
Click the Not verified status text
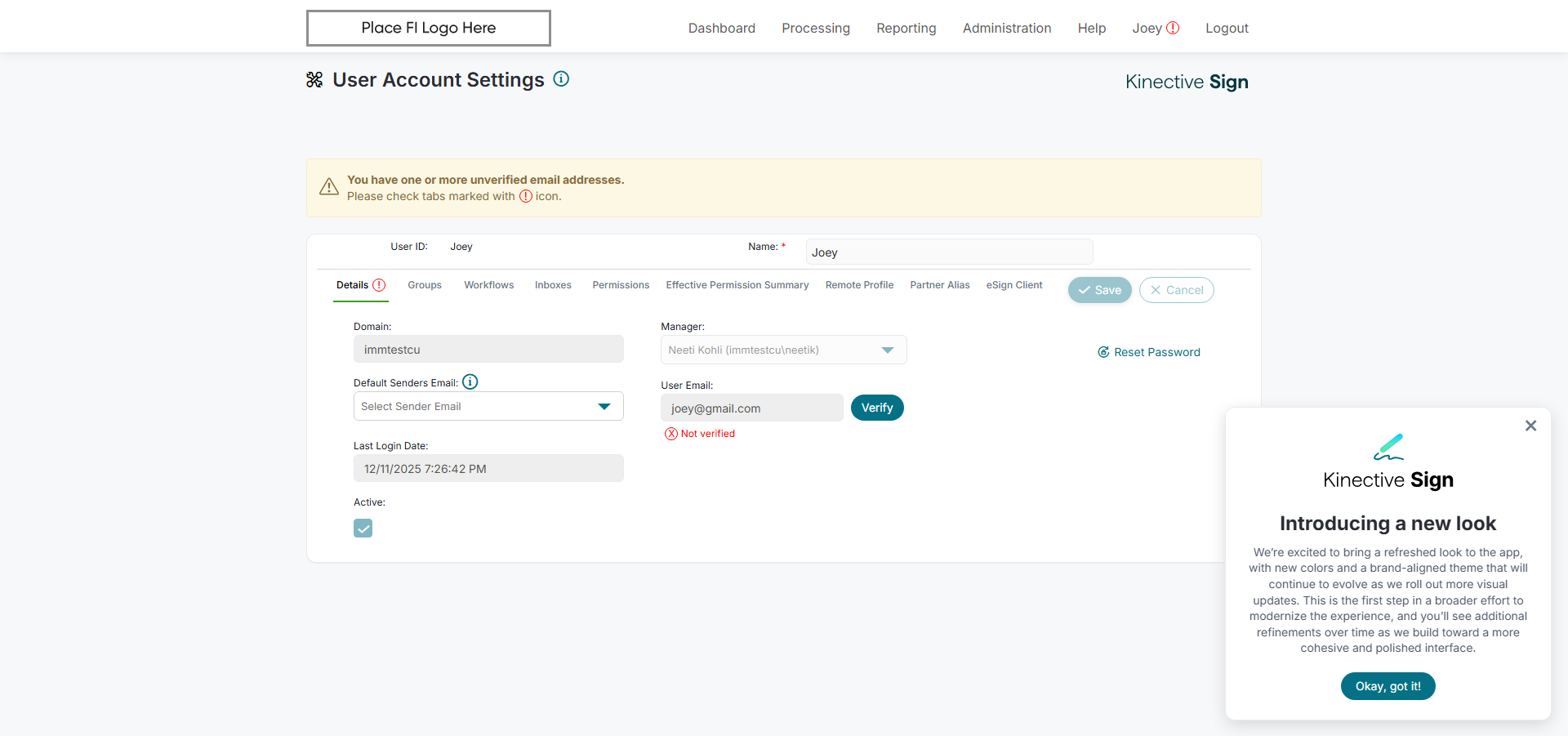(708, 434)
